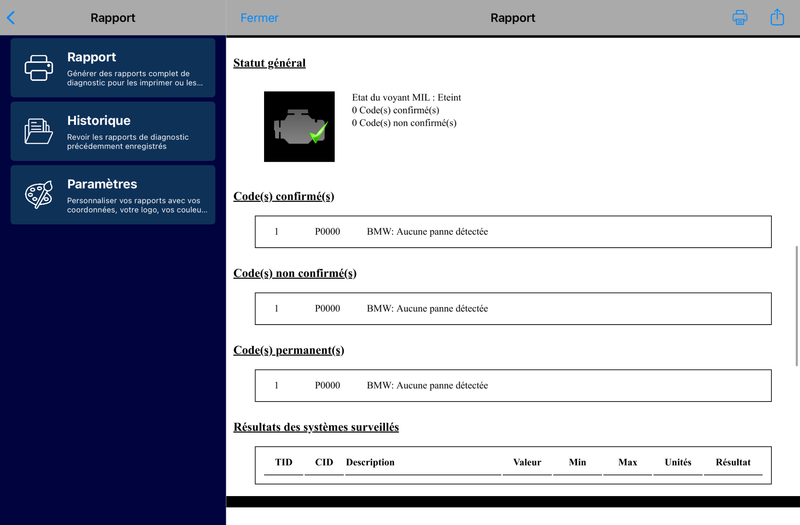
Task: Click the P0000 row under confirmed codes
Action: tap(513, 232)
